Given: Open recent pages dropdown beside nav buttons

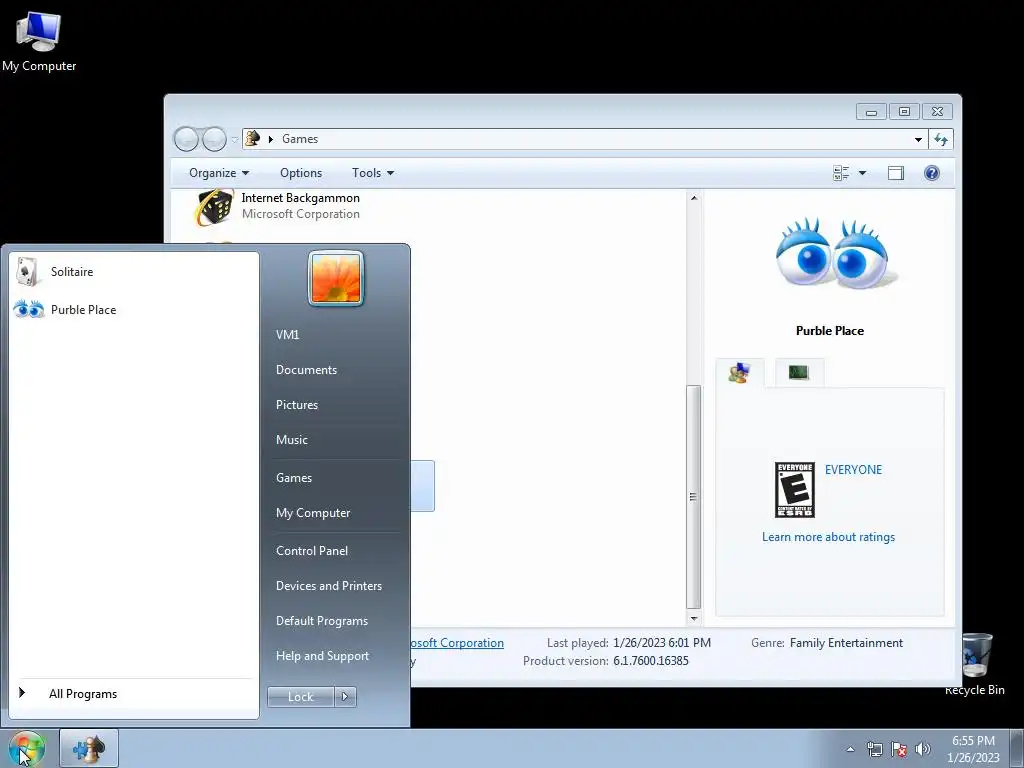Looking at the screenshot, I should [x=234, y=140].
